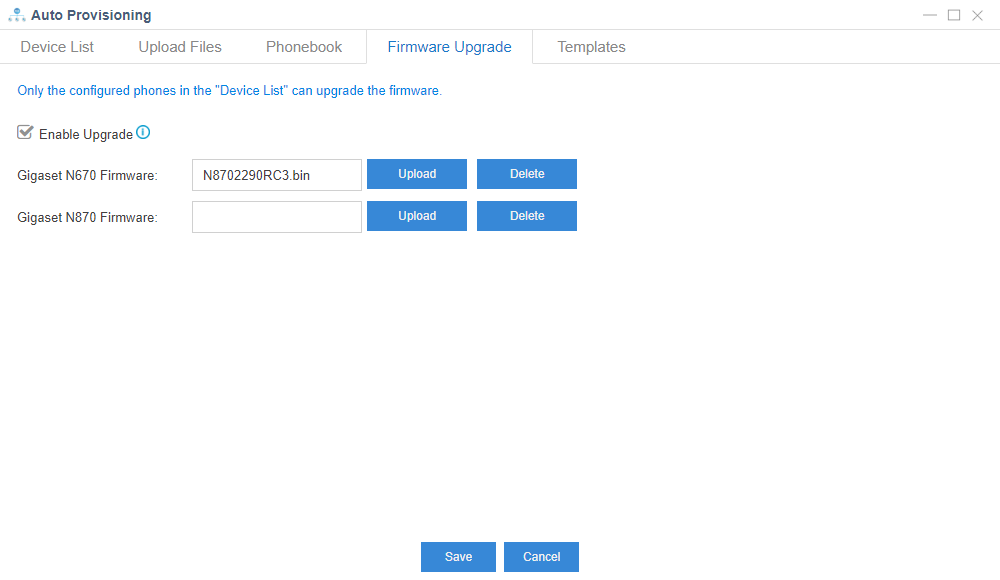Open the Upload Files tab
Screen dimensions: 1000x580
pos(180,47)
